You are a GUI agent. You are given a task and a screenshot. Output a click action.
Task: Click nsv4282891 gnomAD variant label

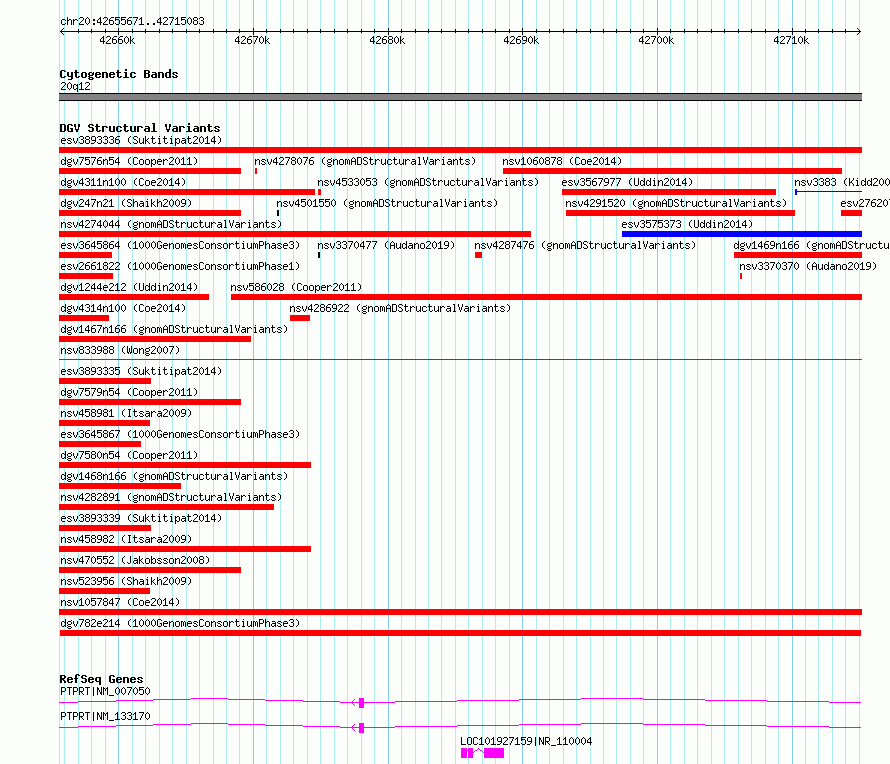(171, 497)
